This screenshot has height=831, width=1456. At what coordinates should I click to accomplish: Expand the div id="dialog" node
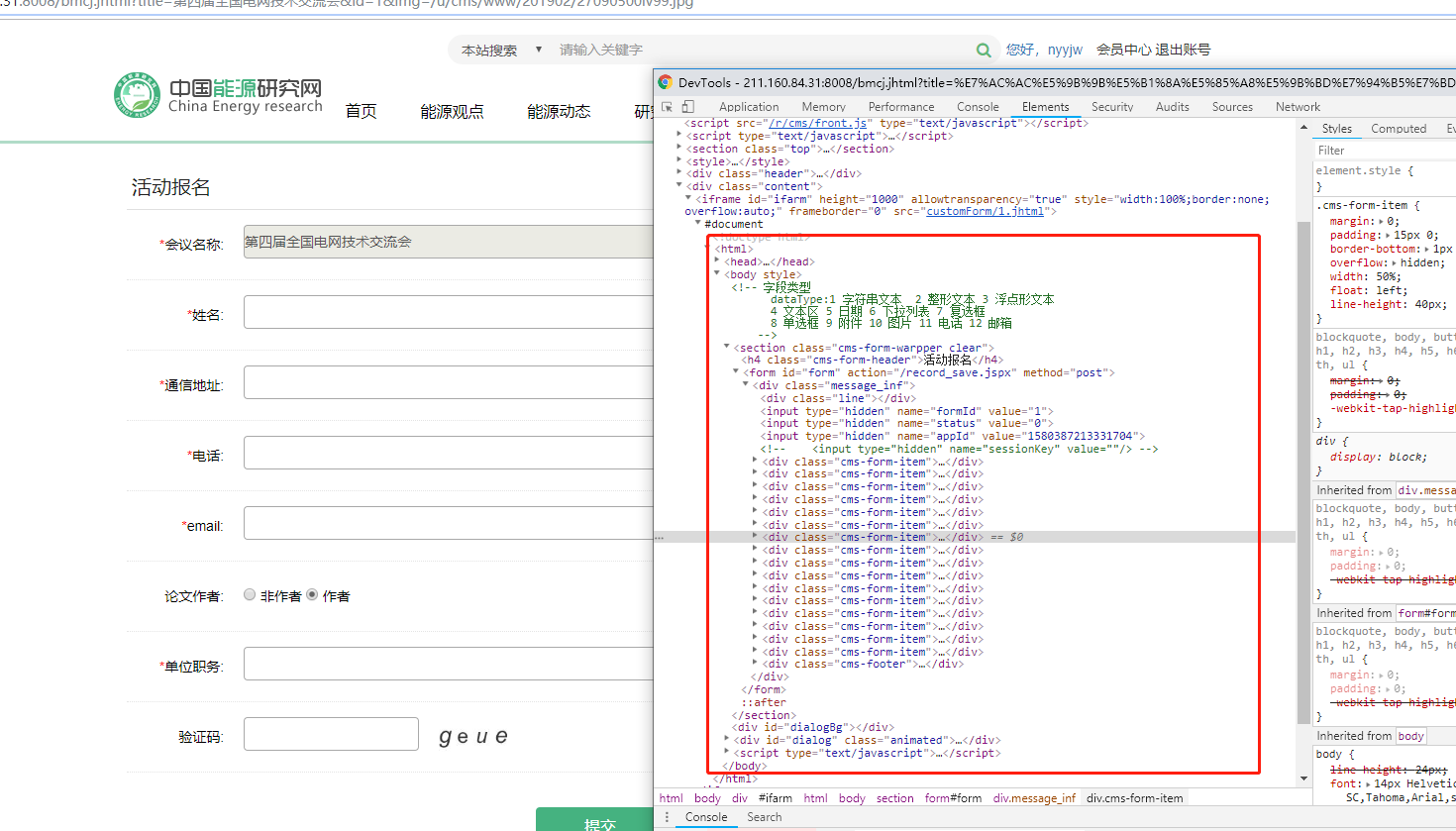pos(727,740)
